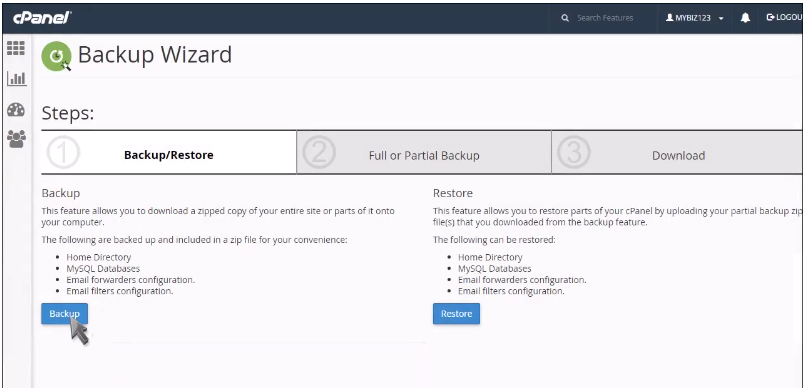Viewport: 807px width, 388px height.
Task: Select the Backup/Restore step tab
Action: pyautogui.click(x=169, y=152)
